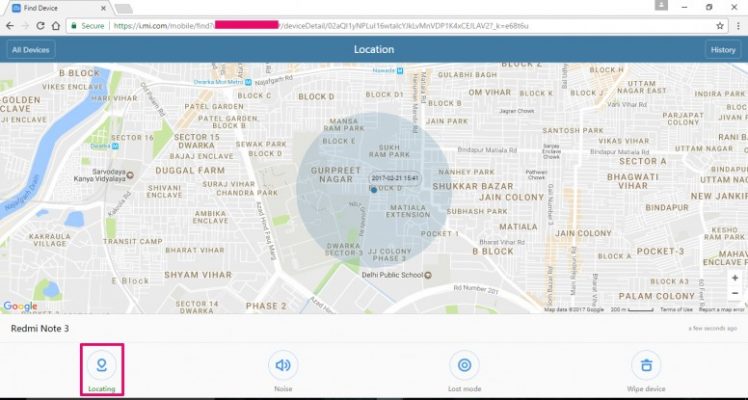Reload the page
The image size is (748, 400).
tap(41, 26)
